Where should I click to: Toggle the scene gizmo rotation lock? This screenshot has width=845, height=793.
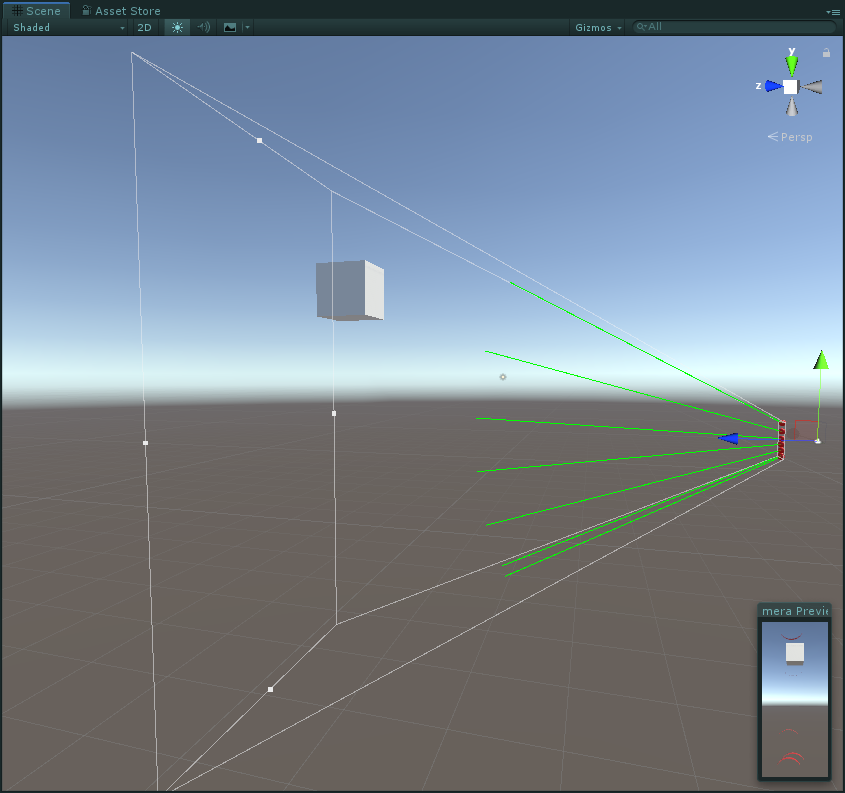click(x=826, y=53)
